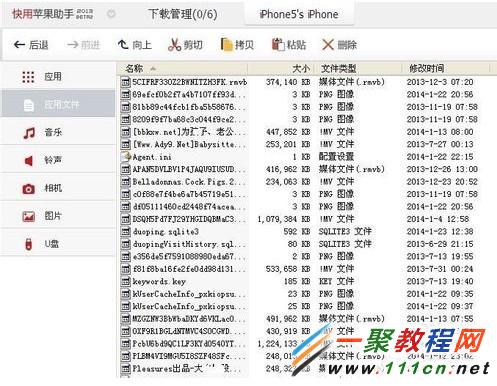
Task: Select file starting c0f88e7f4be6a7b45719e51
Action: (188, 194)
